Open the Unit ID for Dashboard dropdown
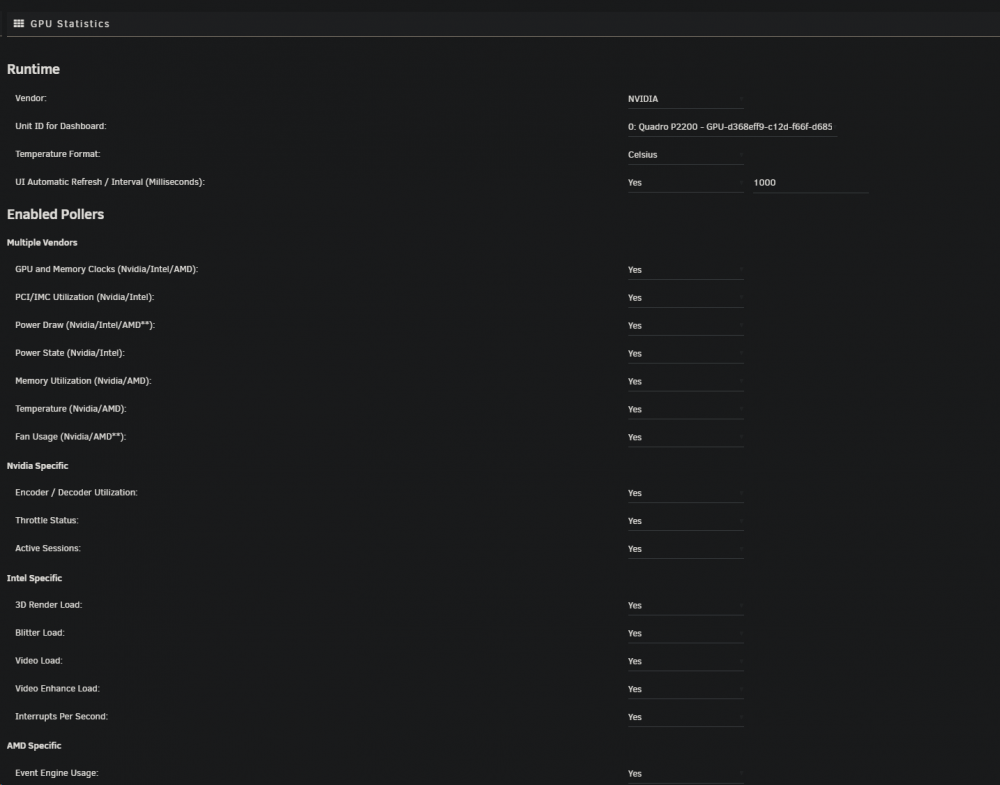The width and height of the screenshot is (1000, 785). [732, 127]
